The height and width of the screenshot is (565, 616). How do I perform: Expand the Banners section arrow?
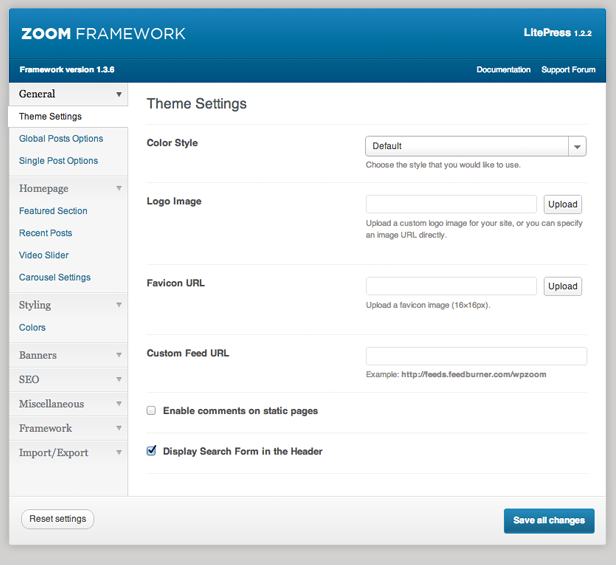tap(119, 355)
